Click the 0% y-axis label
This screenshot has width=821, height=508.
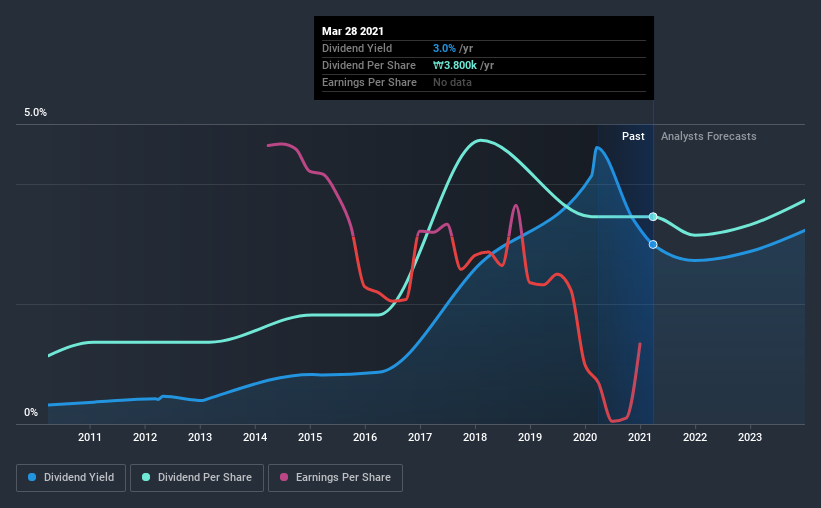pos(31,413)
